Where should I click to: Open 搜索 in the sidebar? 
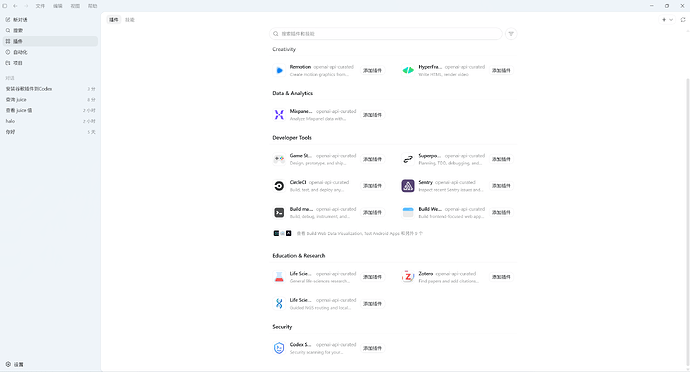(x=50, y=30)
